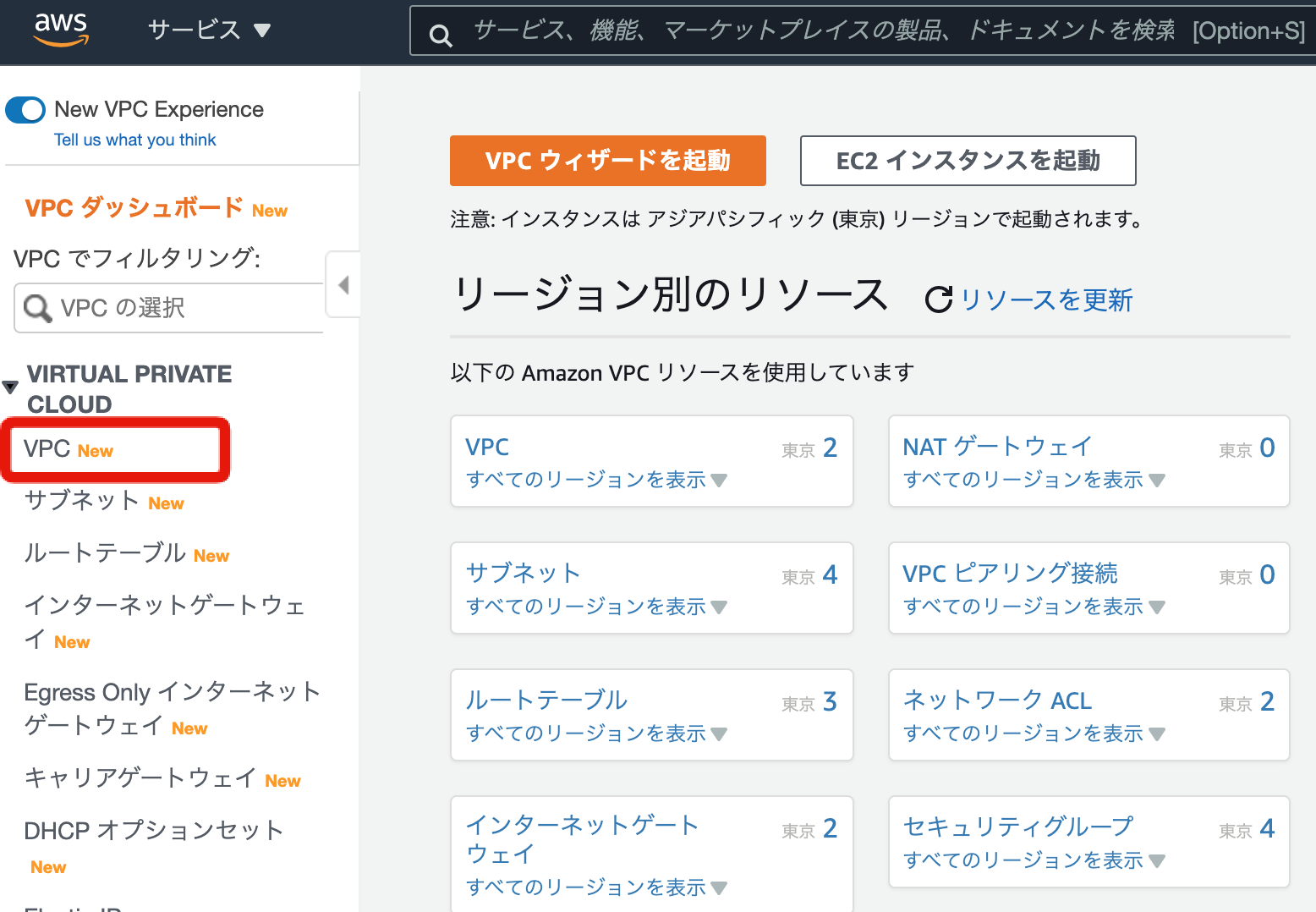Expand すべてのリージョンを表示 under インターネットゲートウェイ card
The image size is (1316, 912).
[596, 887]
